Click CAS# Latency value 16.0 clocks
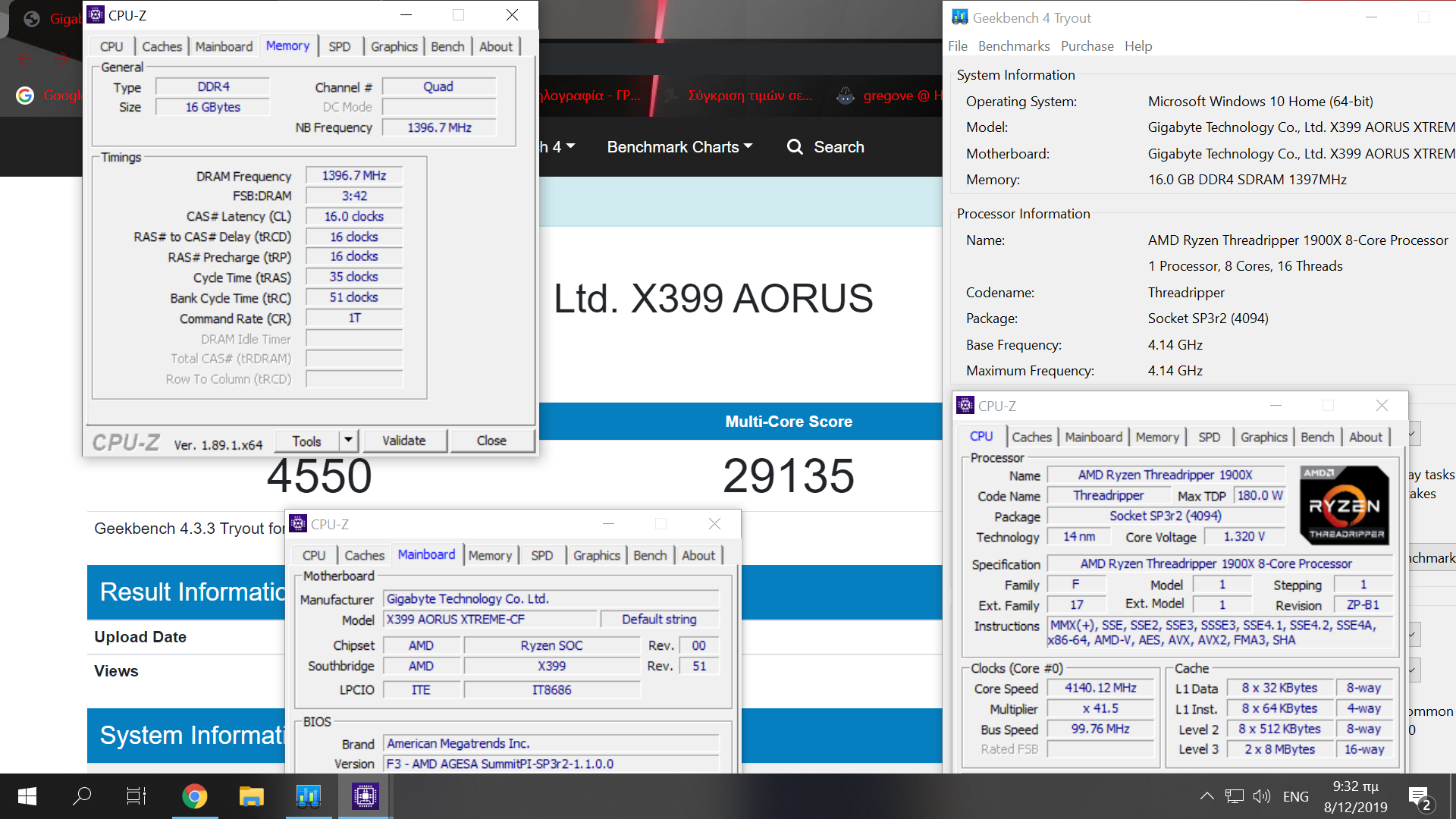The image size is (1456, 819). [x=354, y=216]
